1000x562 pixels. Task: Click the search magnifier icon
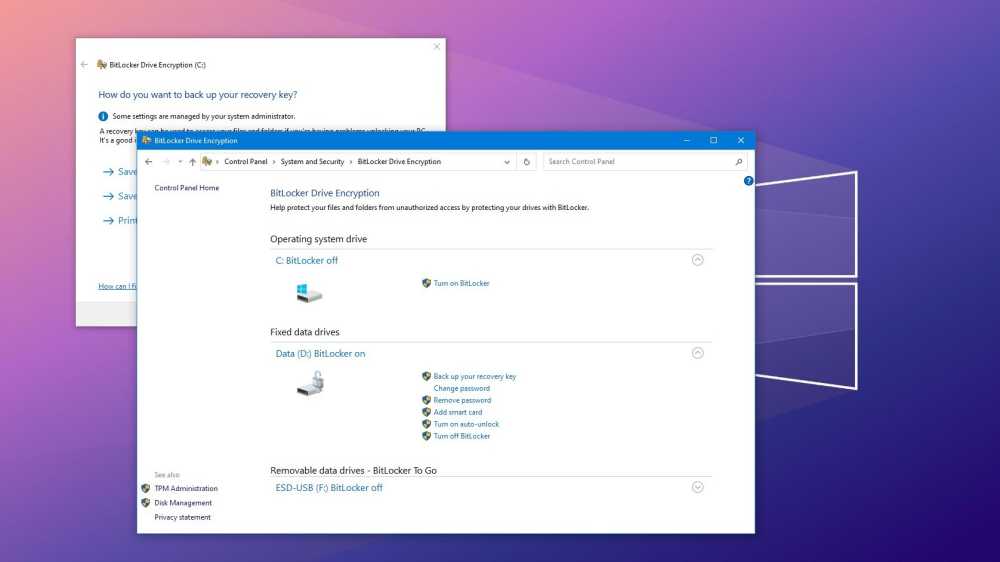pyautogui.click(x=739, y=162)
